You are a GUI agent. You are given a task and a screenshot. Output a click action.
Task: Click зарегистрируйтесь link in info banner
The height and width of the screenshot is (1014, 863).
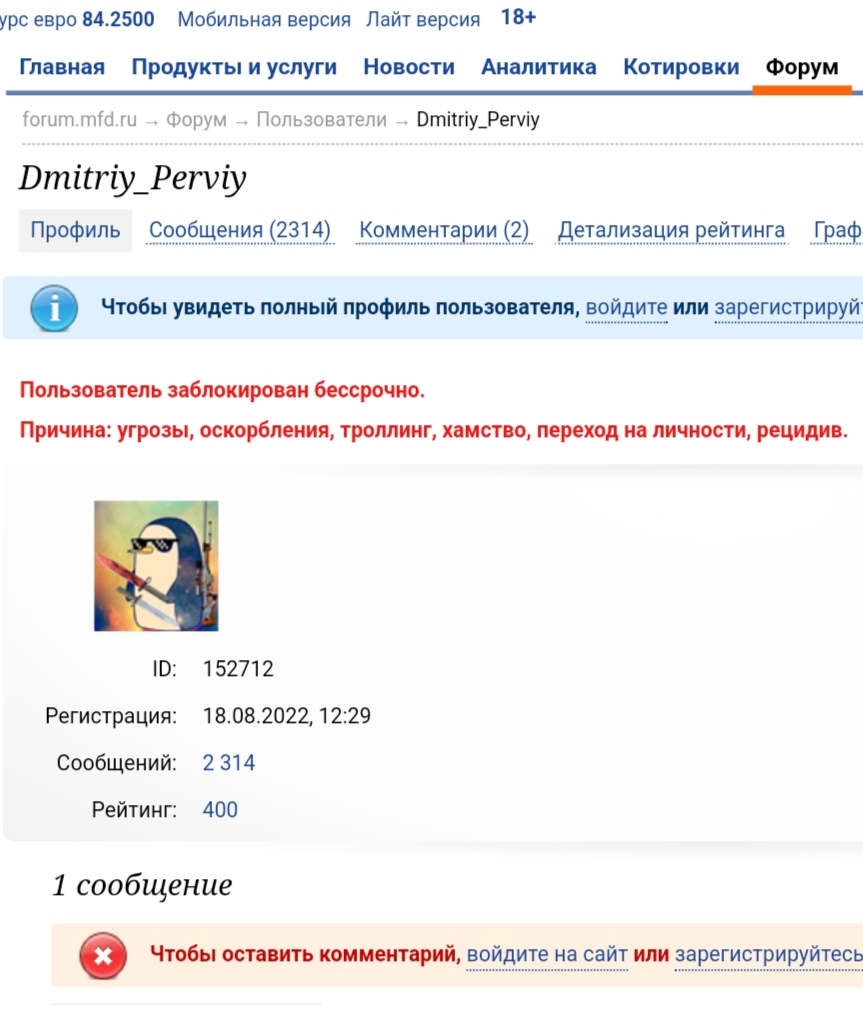[789, 307]
